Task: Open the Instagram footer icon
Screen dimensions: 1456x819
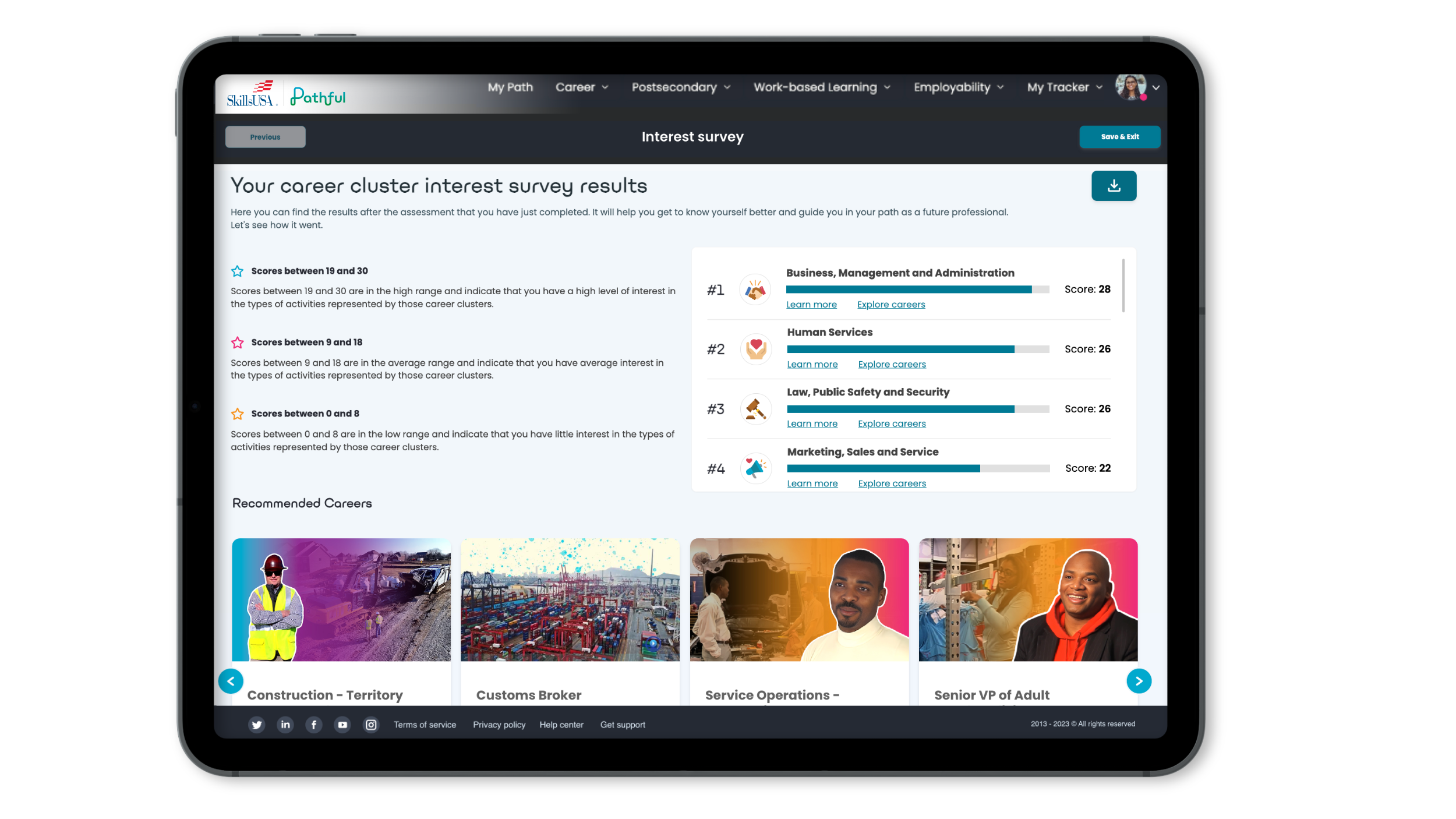Action: [371, 725]
